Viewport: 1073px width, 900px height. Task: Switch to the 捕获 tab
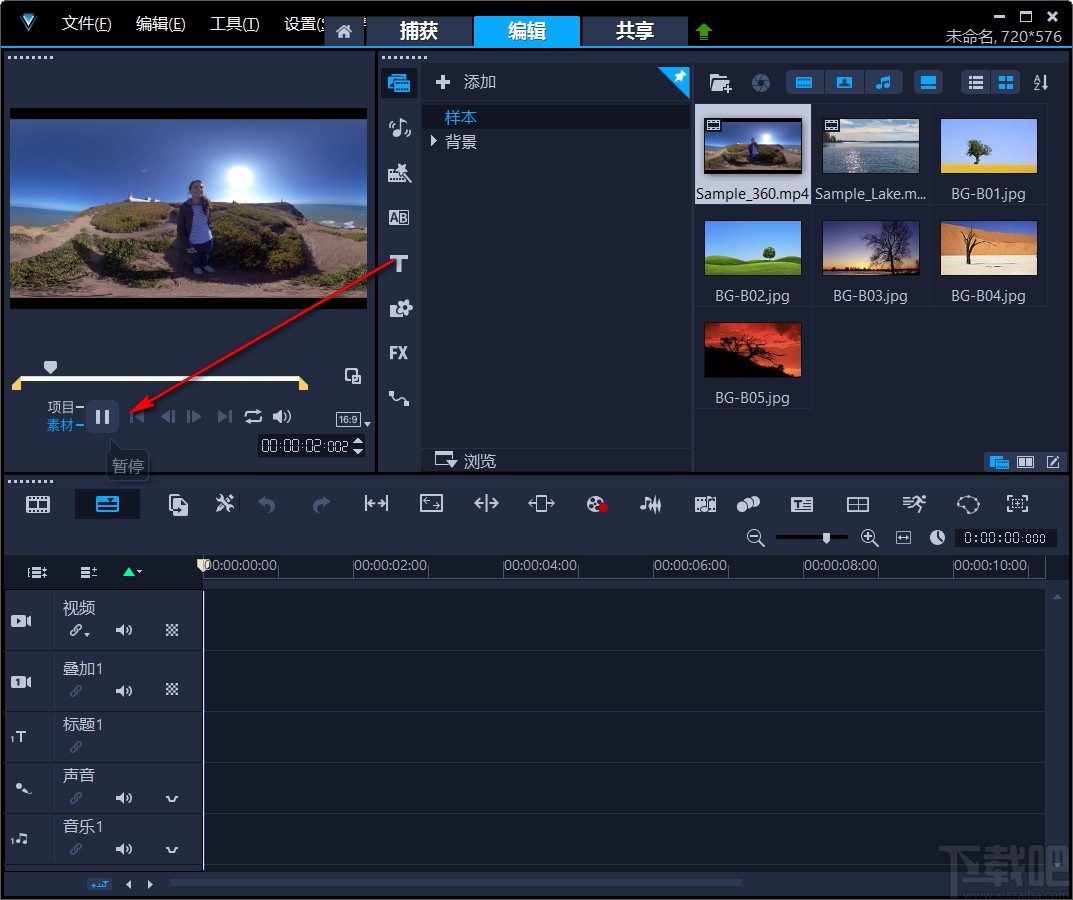point(419,31)
